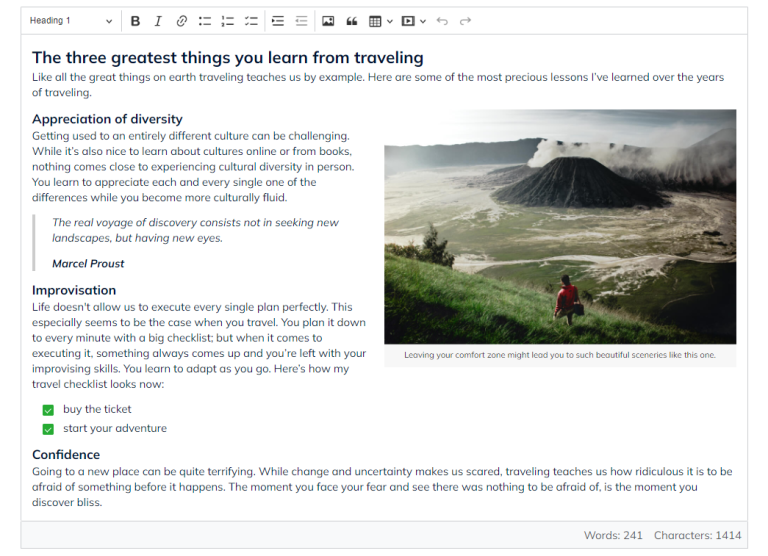Create a bulleted list
The width and height of the screenshot is (768, 556).
click(205, 21)
